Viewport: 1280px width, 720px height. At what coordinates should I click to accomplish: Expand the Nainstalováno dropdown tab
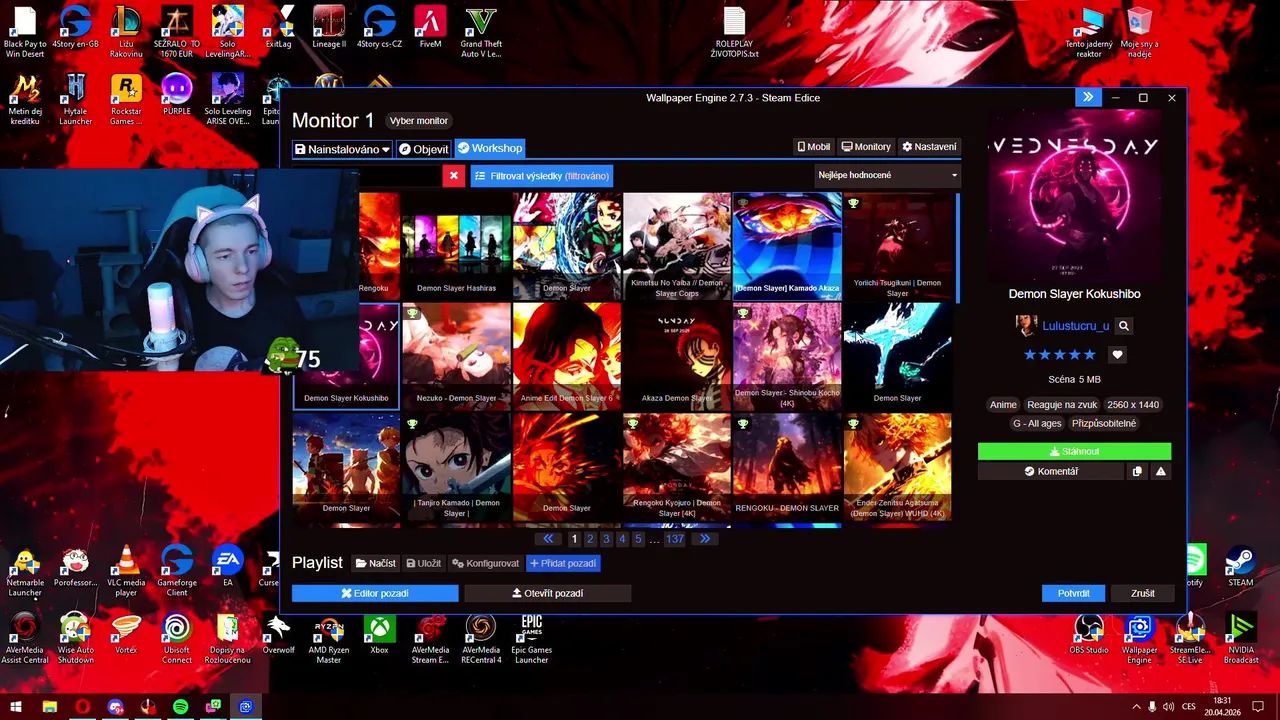(x=342, y=149)
